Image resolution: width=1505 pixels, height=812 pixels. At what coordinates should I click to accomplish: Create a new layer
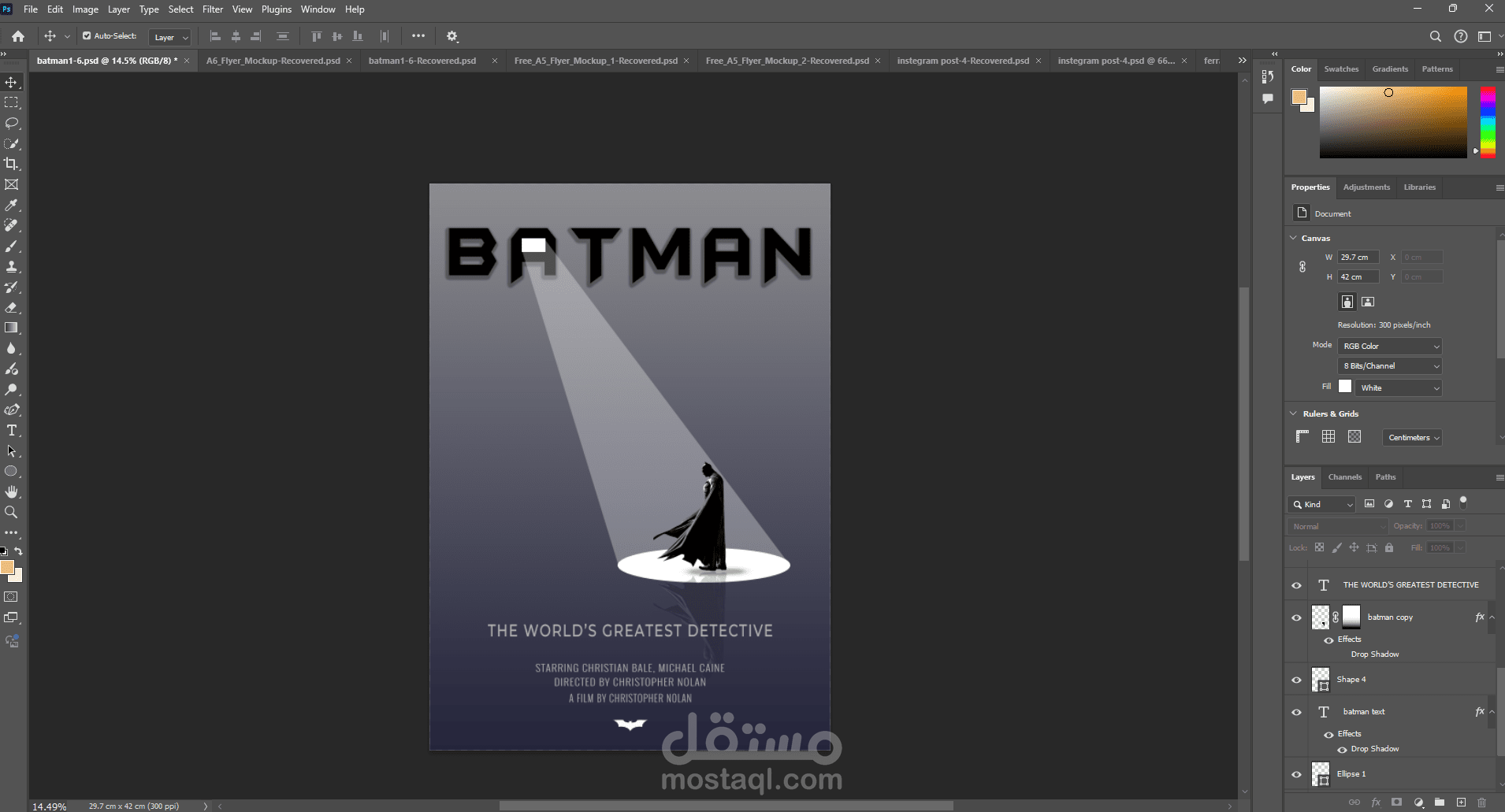(x=1461, y=803)
